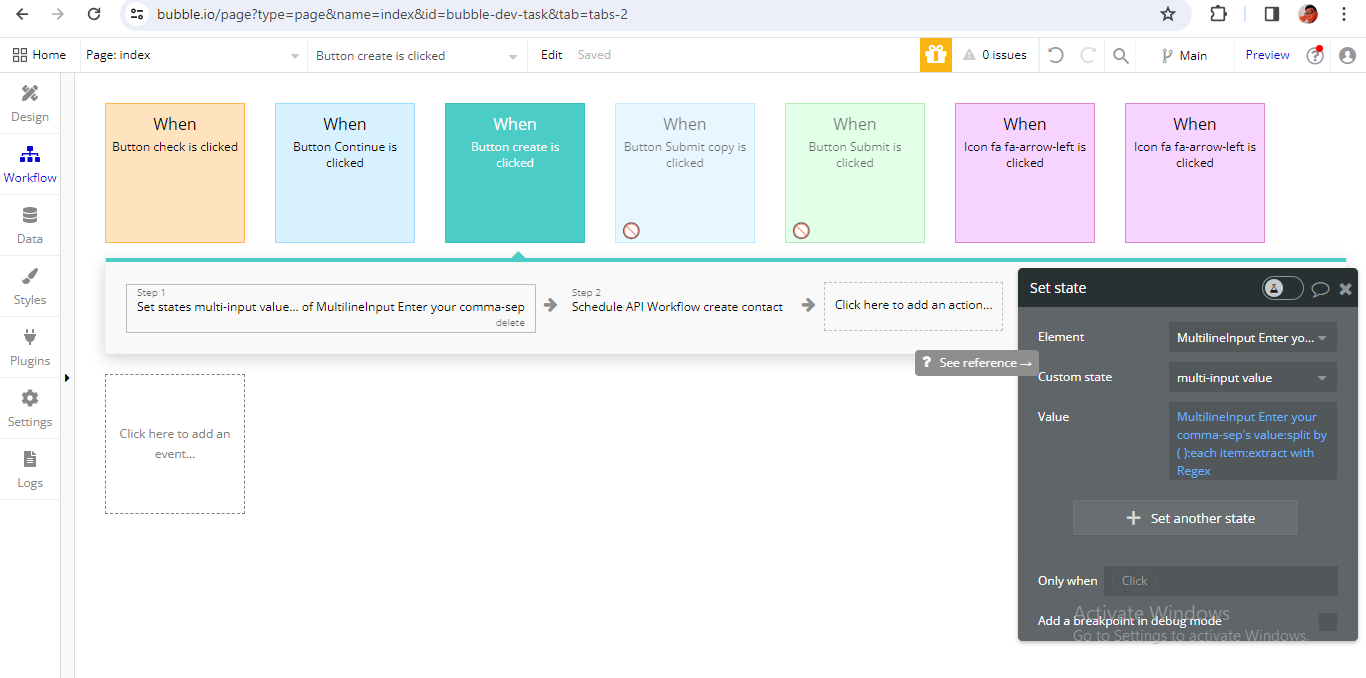The width and height of the screenshot is (1366, 678).
Task: Open the Custom state multi-input value dropdown
Action: pos(1253,378)
